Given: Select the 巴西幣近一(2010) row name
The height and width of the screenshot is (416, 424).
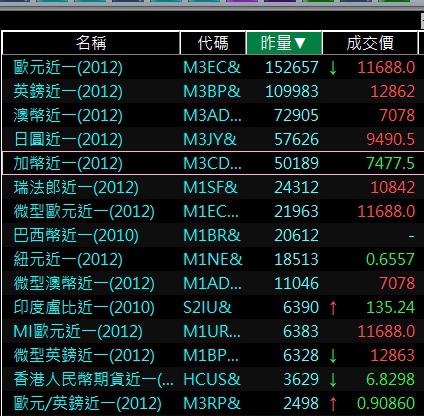Looking at the screenshot, I should click(76, 236).
